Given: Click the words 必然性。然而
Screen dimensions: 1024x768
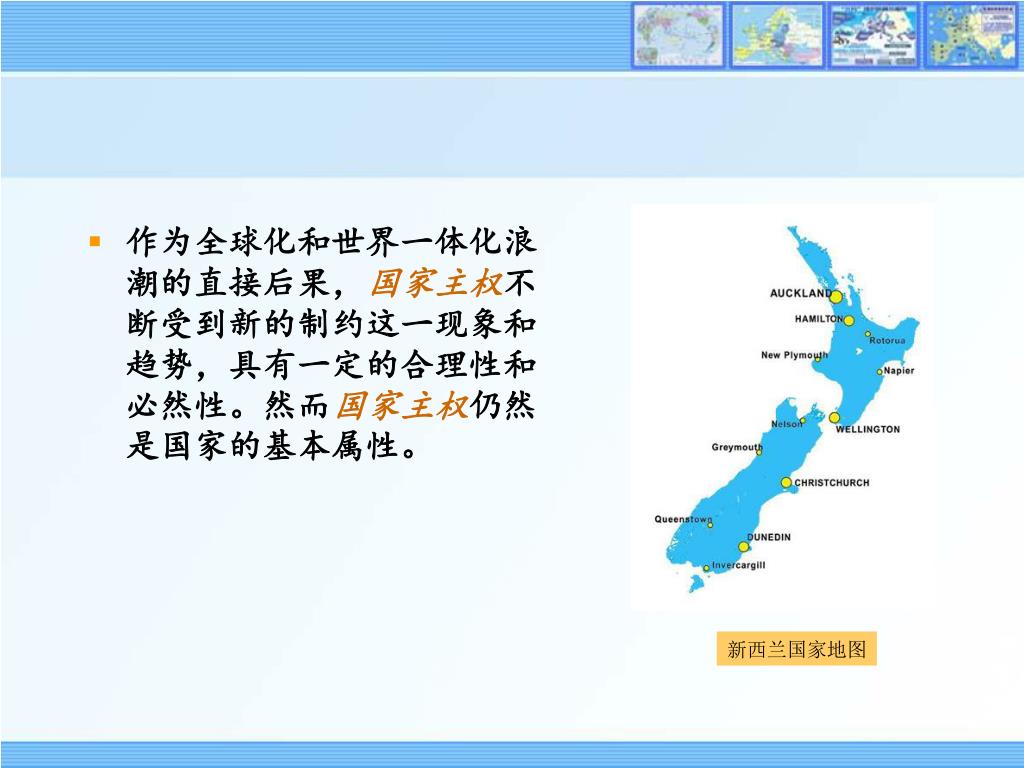Looking at the screenshot, I should (228, 406).
